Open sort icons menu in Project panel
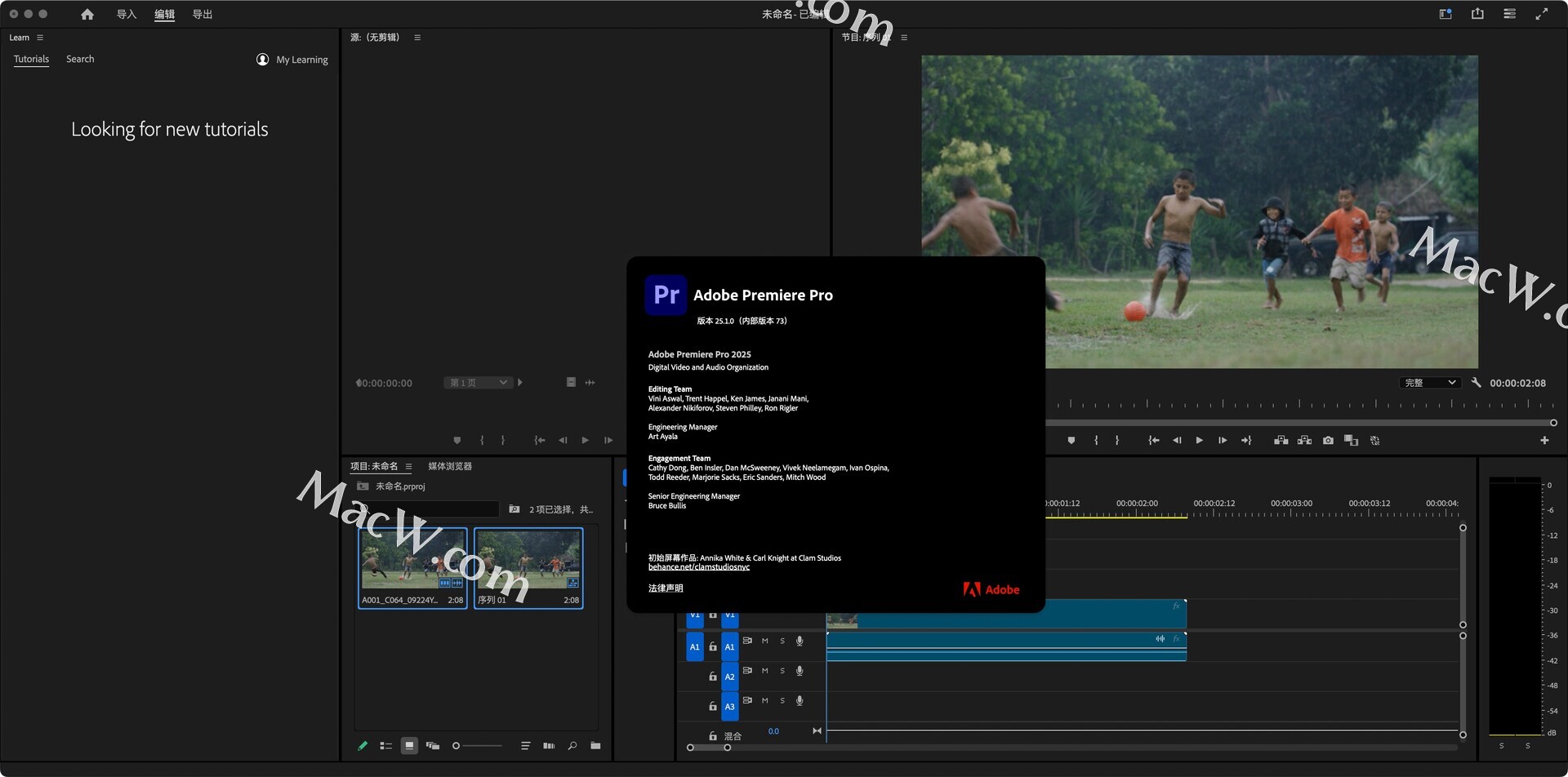The image size is (1568, 777). (x=525, y=745)
